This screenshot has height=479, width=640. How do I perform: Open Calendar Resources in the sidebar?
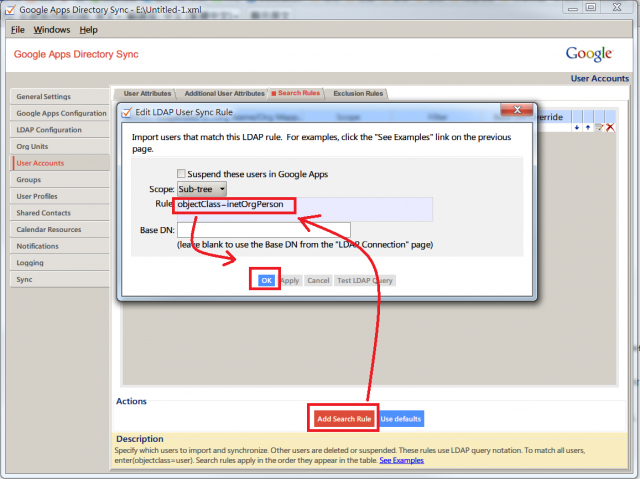coord(60,230)
